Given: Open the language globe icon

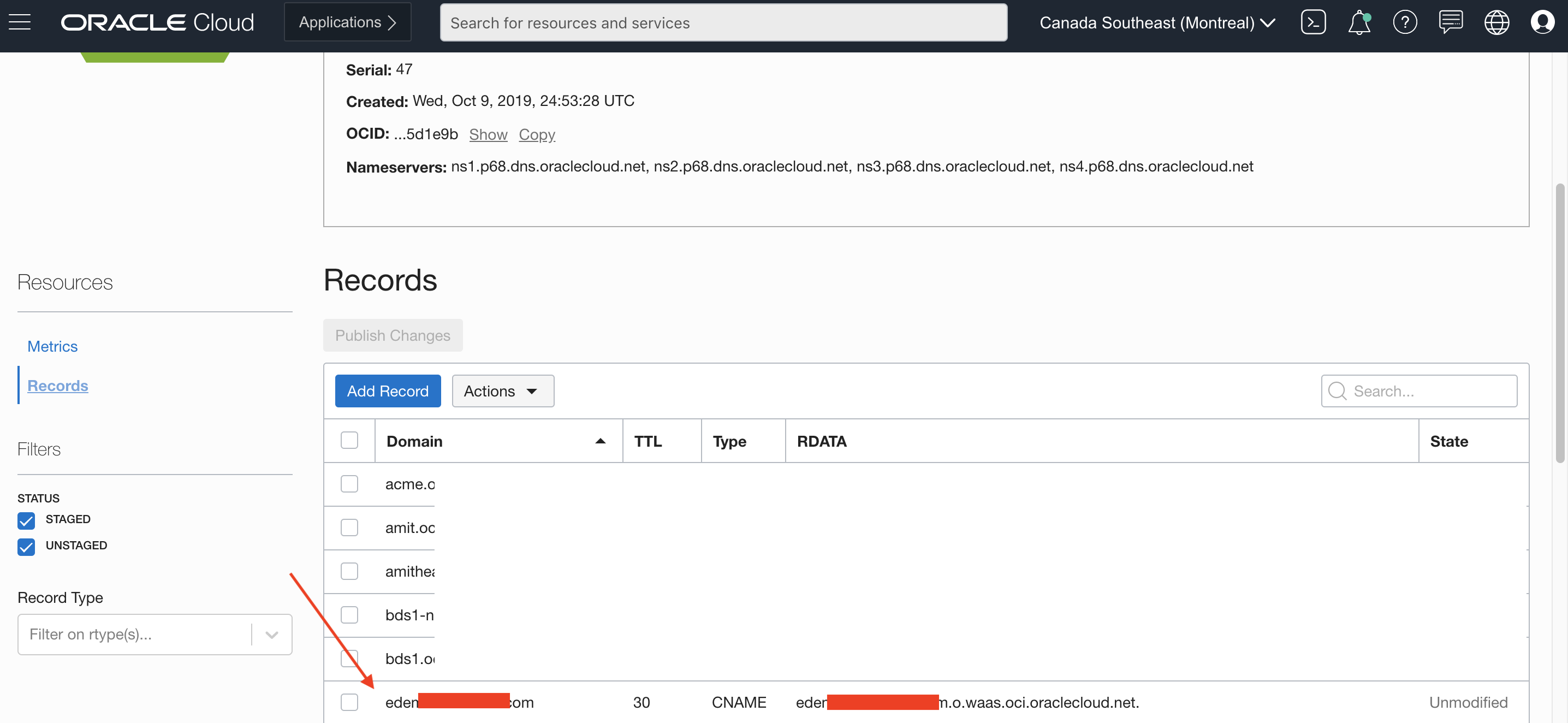Looking at the screenshot, I should [1496, 22].
